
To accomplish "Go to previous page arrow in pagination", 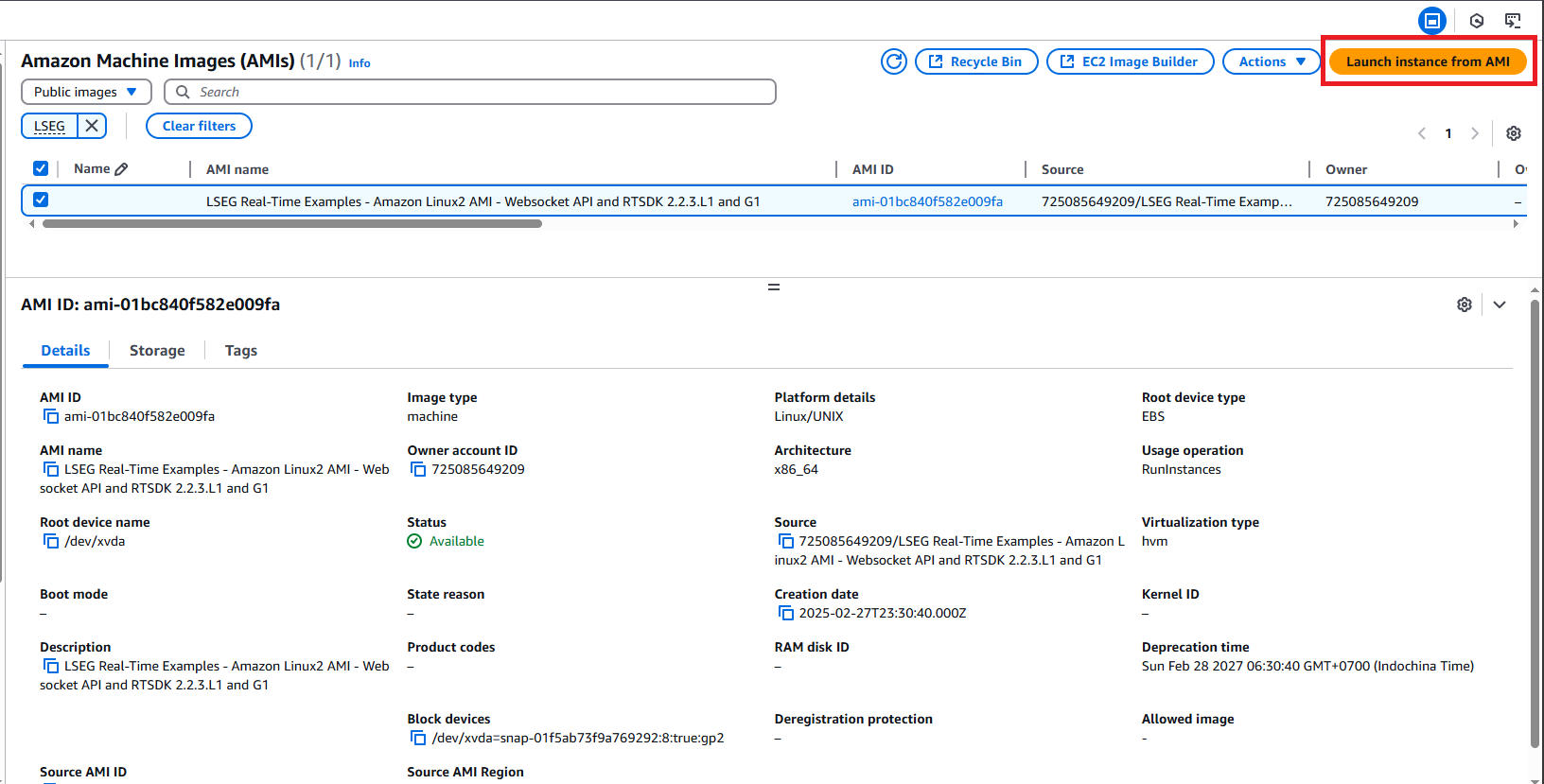I will pyautogui.click(x=1421, y=133).
